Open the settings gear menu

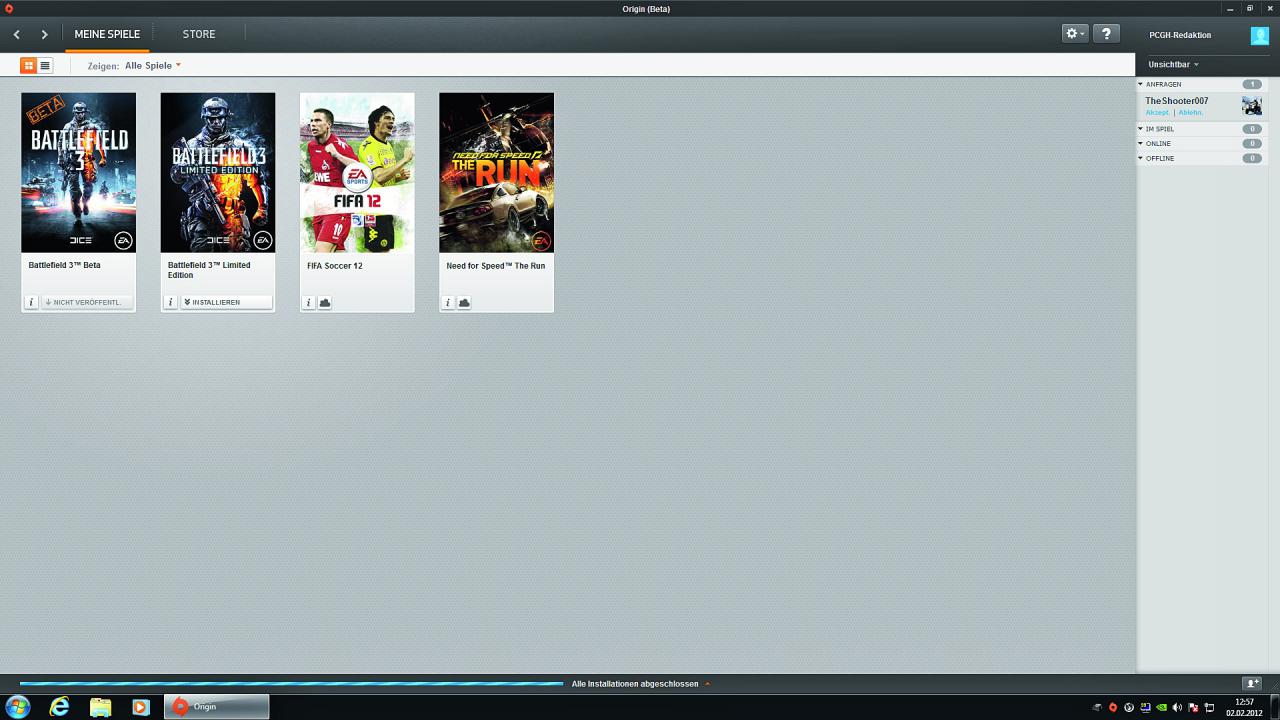(1075, 34)
